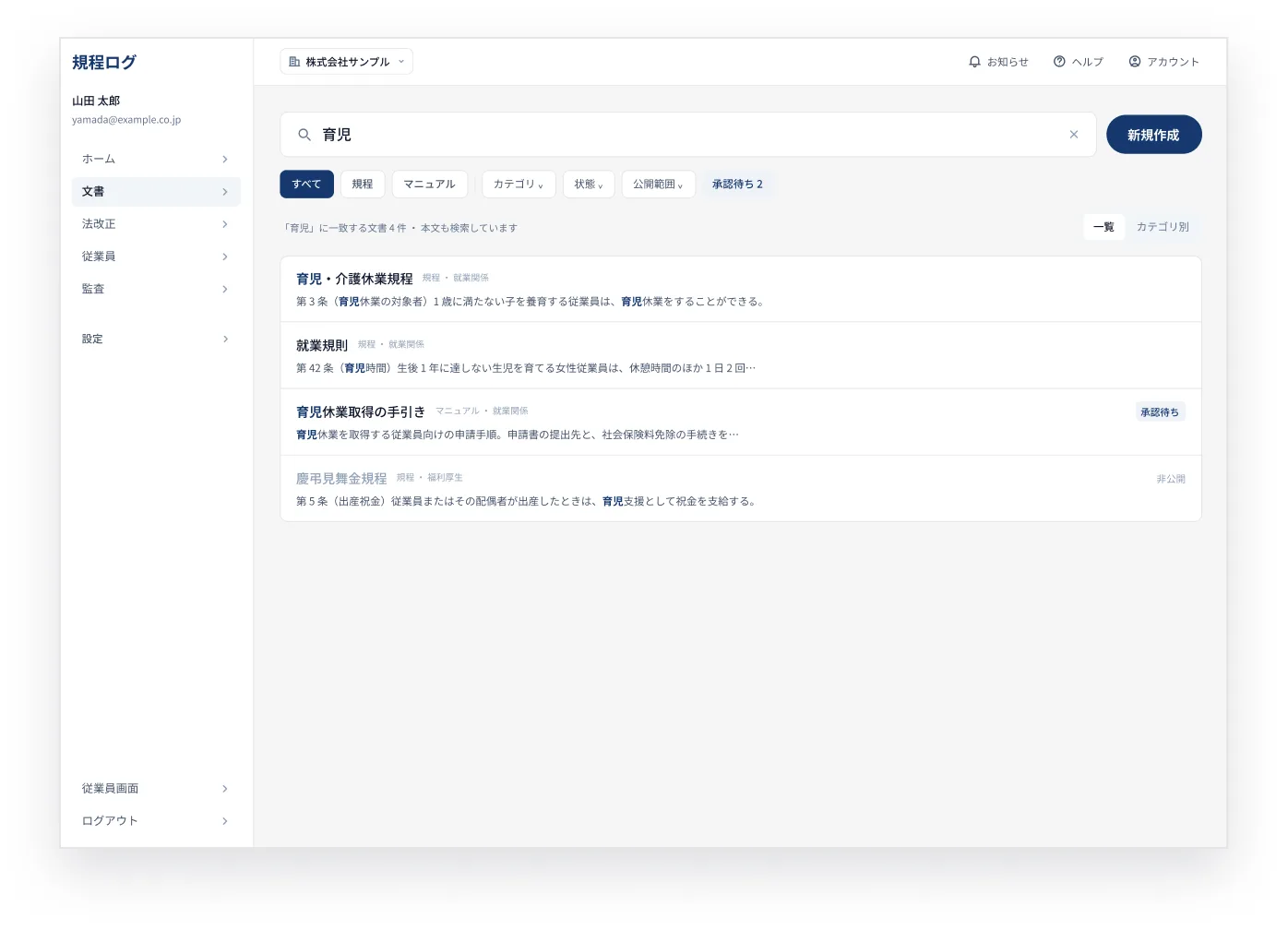The image size is (1288, 930).
Task: Toggle the 規程 filter chip
Action: click(363, 185)
